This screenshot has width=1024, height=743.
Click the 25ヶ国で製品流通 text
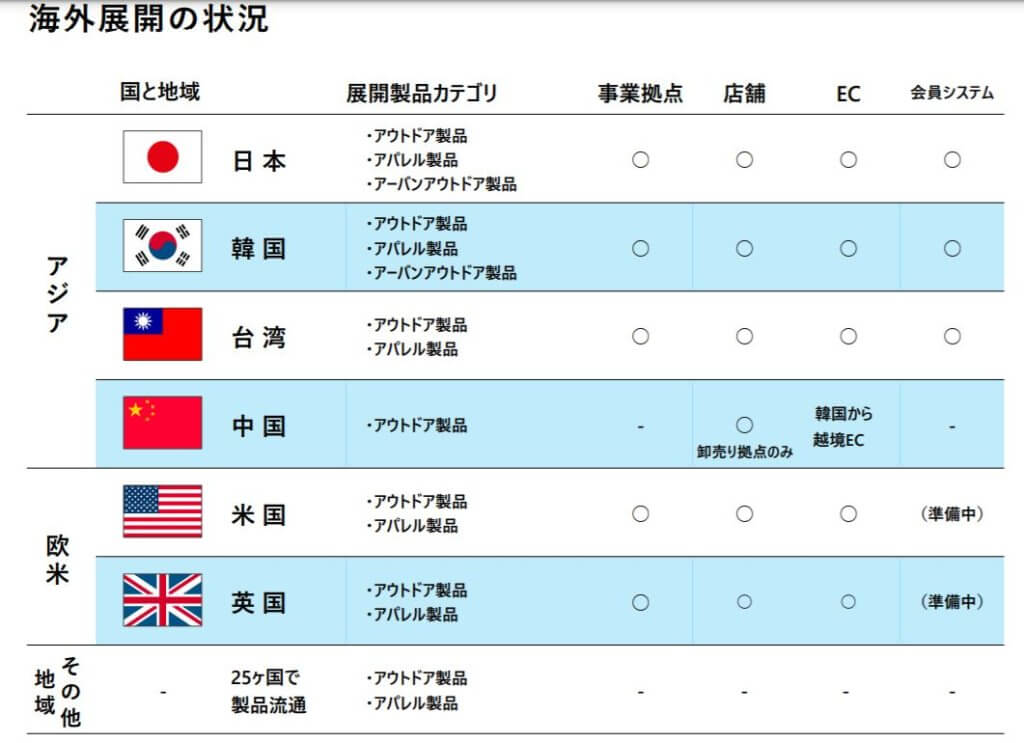pos(268,691)
